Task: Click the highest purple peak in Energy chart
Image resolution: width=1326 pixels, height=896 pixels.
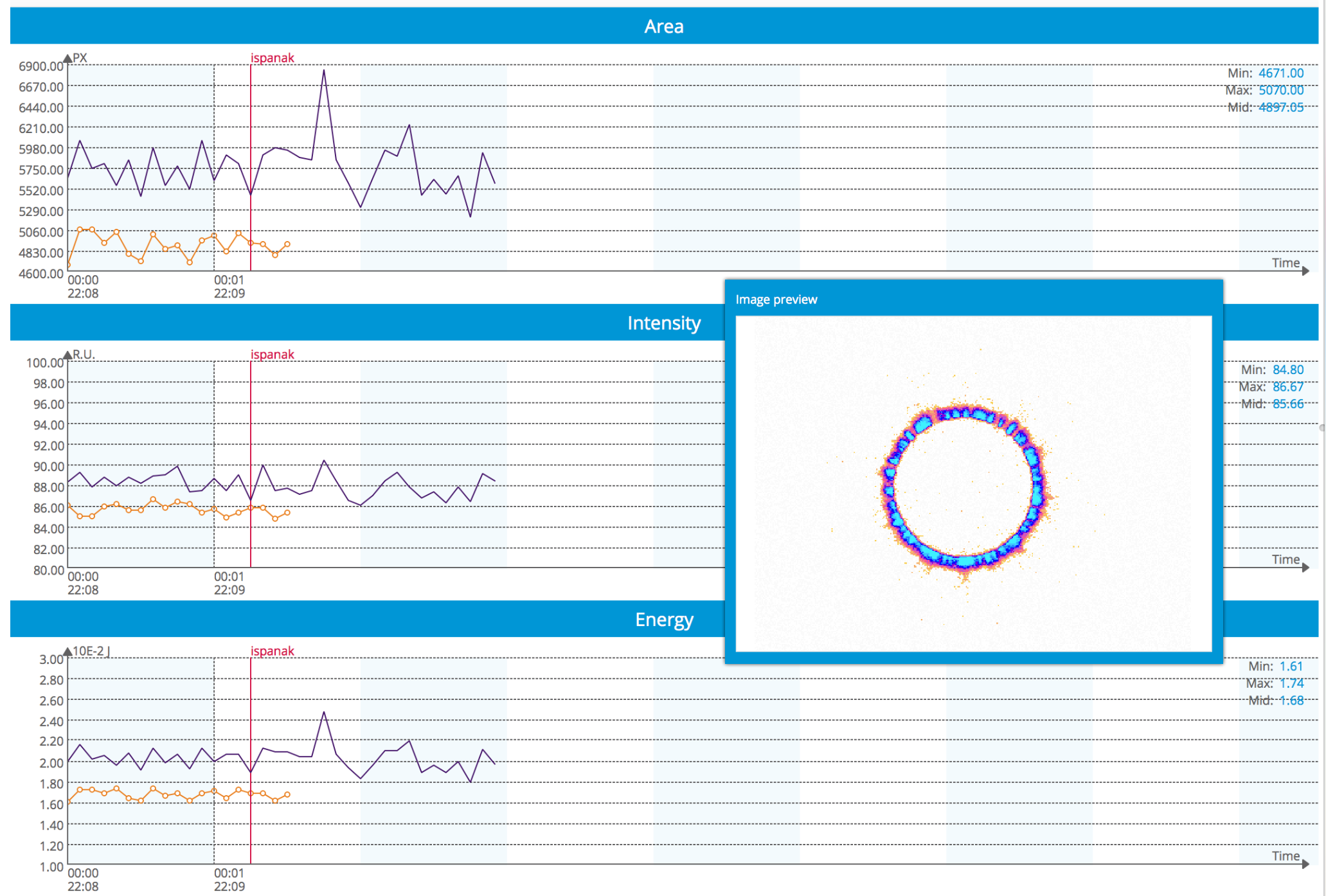Action: click(x=324, y=712)
